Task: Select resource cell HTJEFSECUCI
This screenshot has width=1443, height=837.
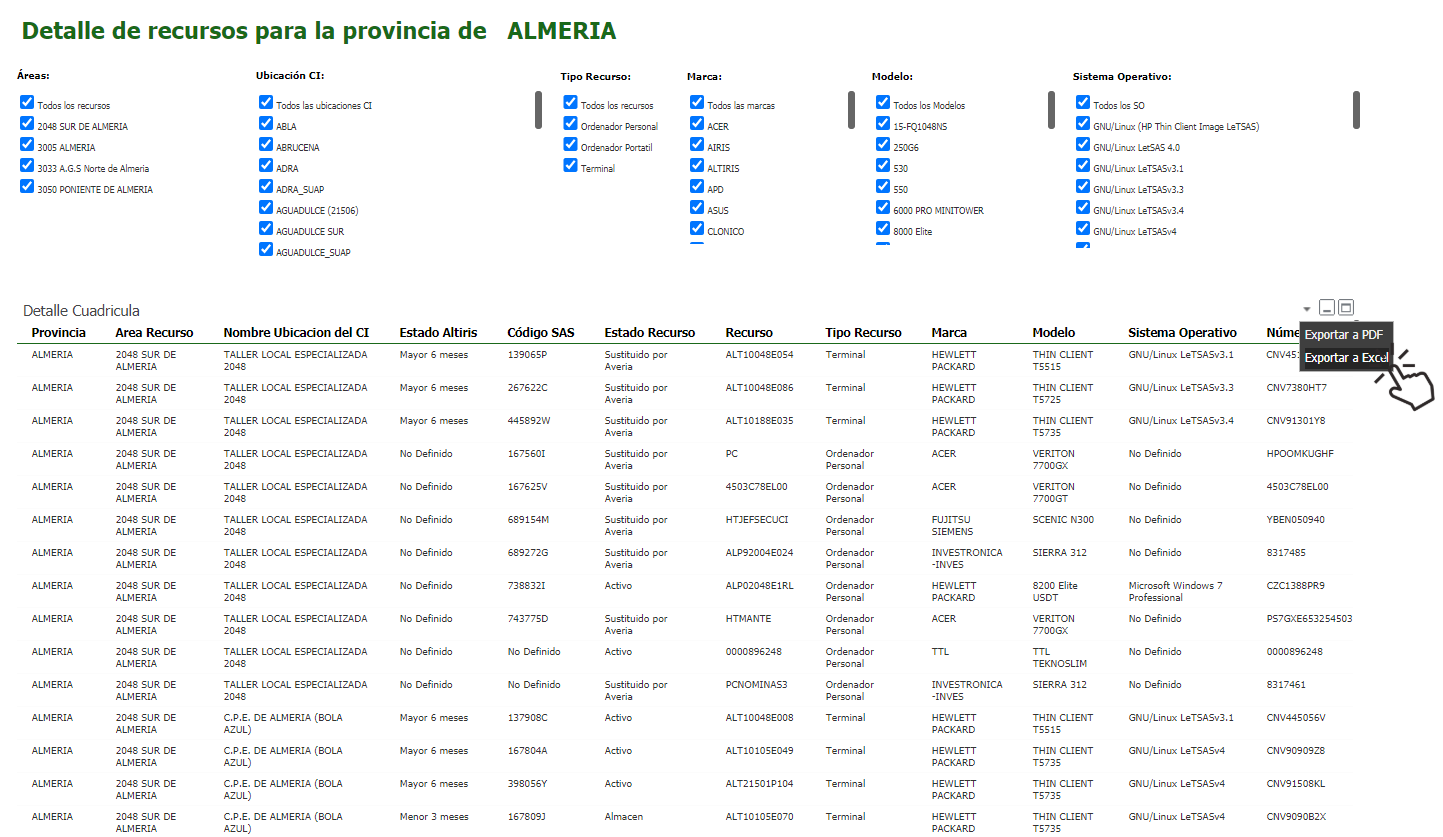Action: [x=757, y=520]
